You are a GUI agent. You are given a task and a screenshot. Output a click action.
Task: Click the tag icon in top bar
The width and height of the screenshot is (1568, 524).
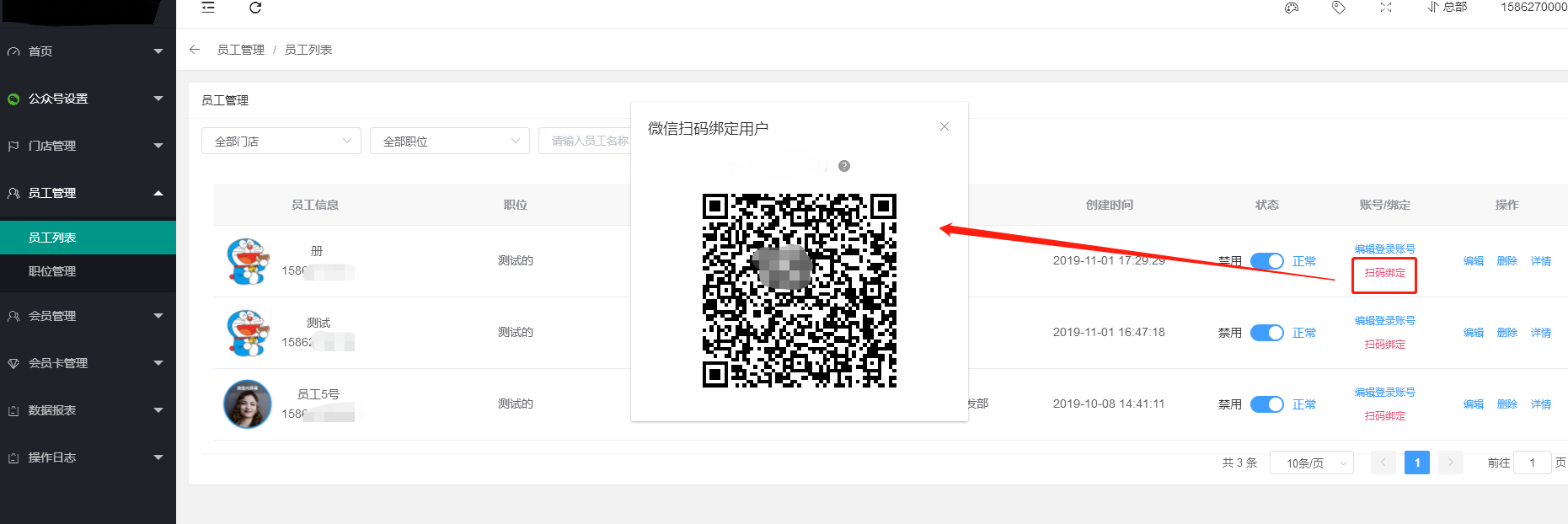pos(1339,8)
